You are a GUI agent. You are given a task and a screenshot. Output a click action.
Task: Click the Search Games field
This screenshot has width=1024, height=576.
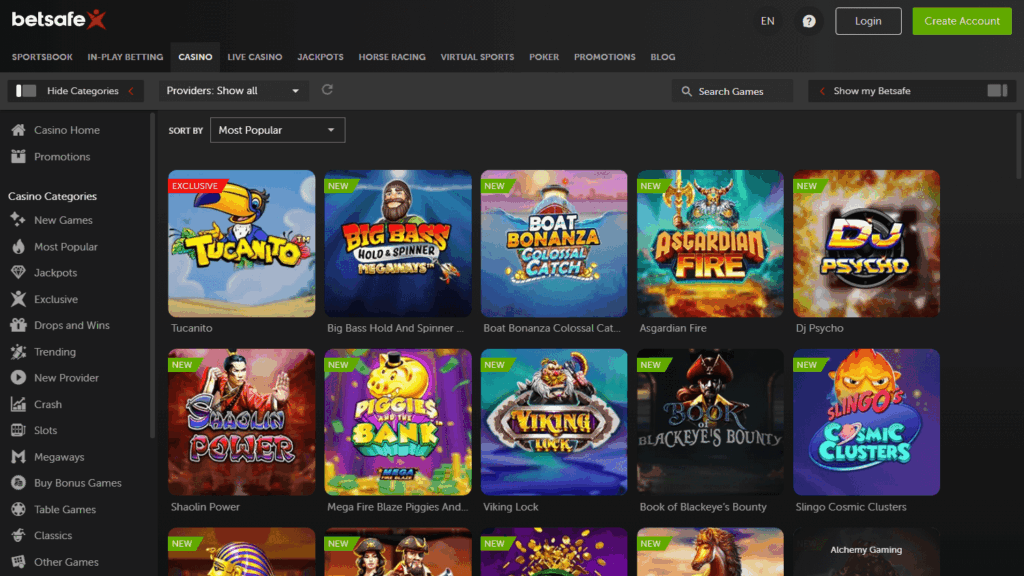click(732, 91)
